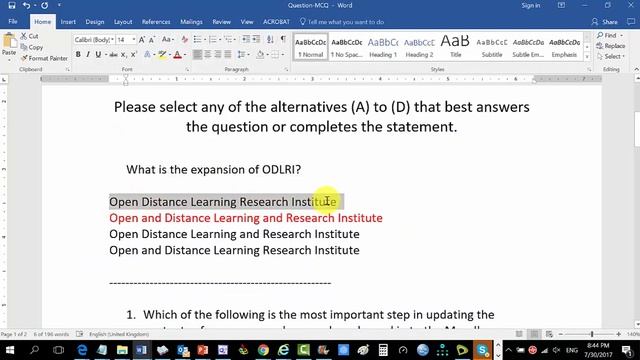
Task: Open the Windows Start menu
Action: pyautogui.click(x=10, y=350)
